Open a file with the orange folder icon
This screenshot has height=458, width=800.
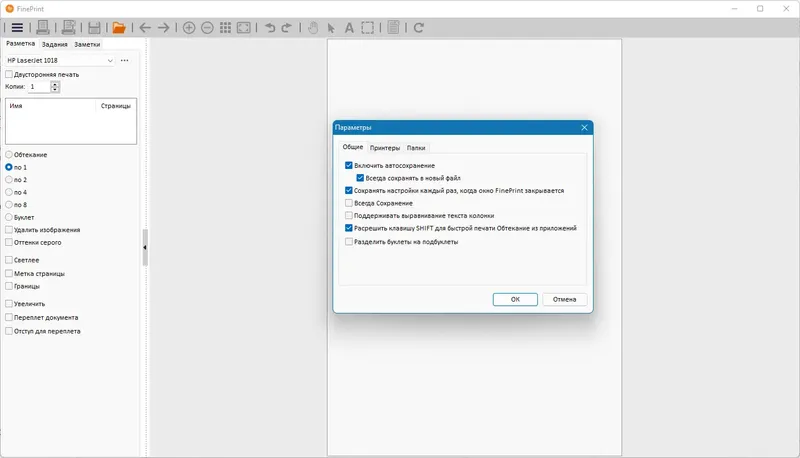(119, 28)
